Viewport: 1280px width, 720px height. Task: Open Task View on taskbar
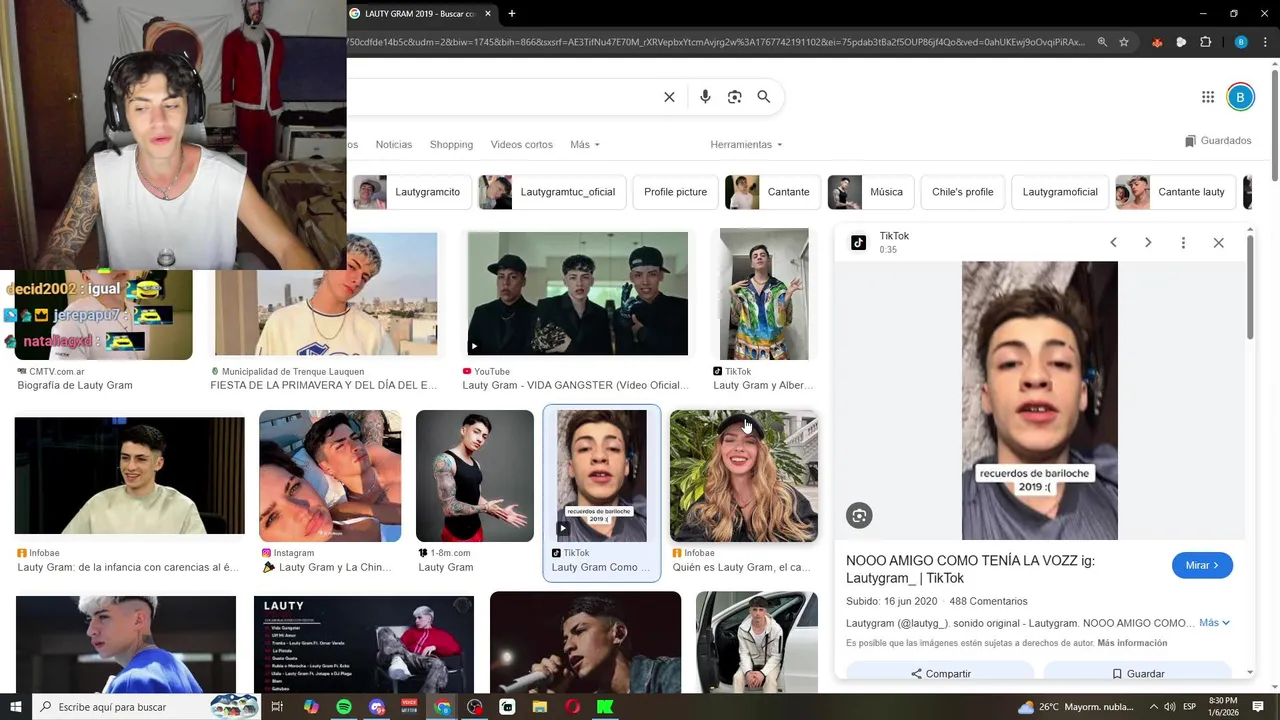point(277,707)
